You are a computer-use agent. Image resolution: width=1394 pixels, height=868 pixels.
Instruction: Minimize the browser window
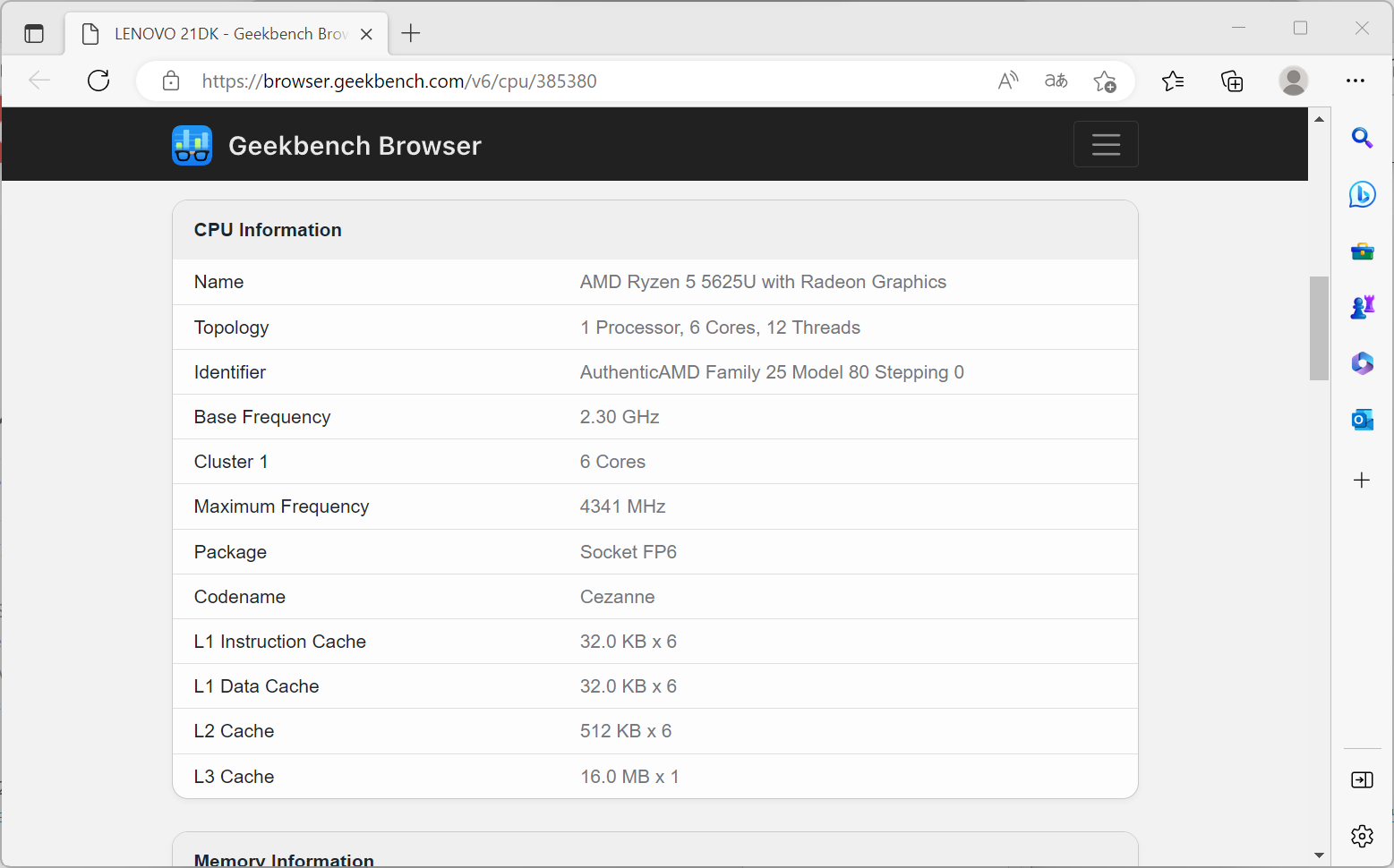click(x=1238, y=28)
